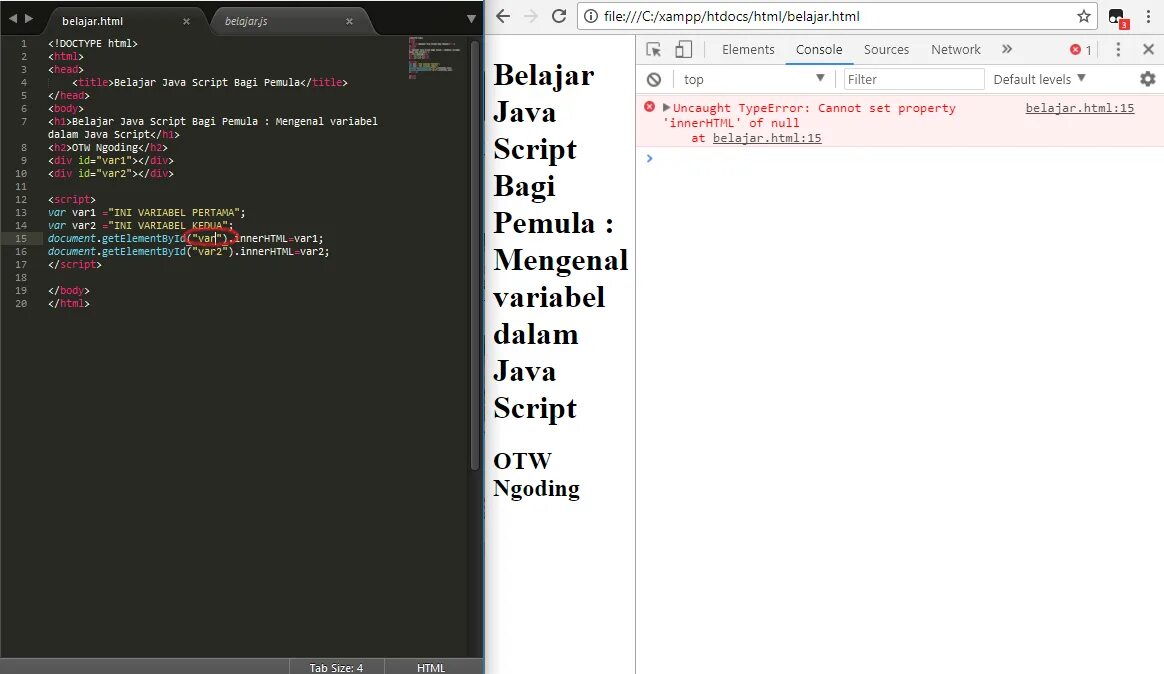This screenshot has height=674, width=1164.
Task: Open the tab list dropdown arrow
Action: tap(471, 19)
